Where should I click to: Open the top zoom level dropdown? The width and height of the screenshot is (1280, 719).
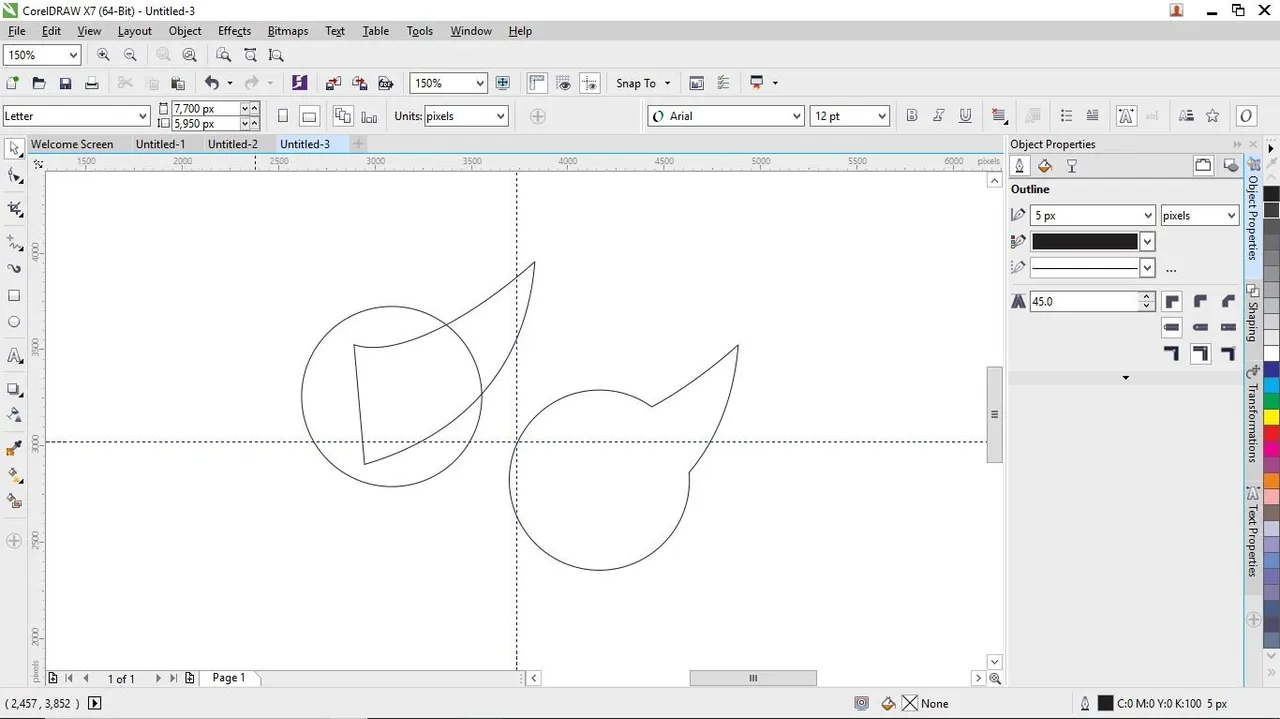(73, 55)
